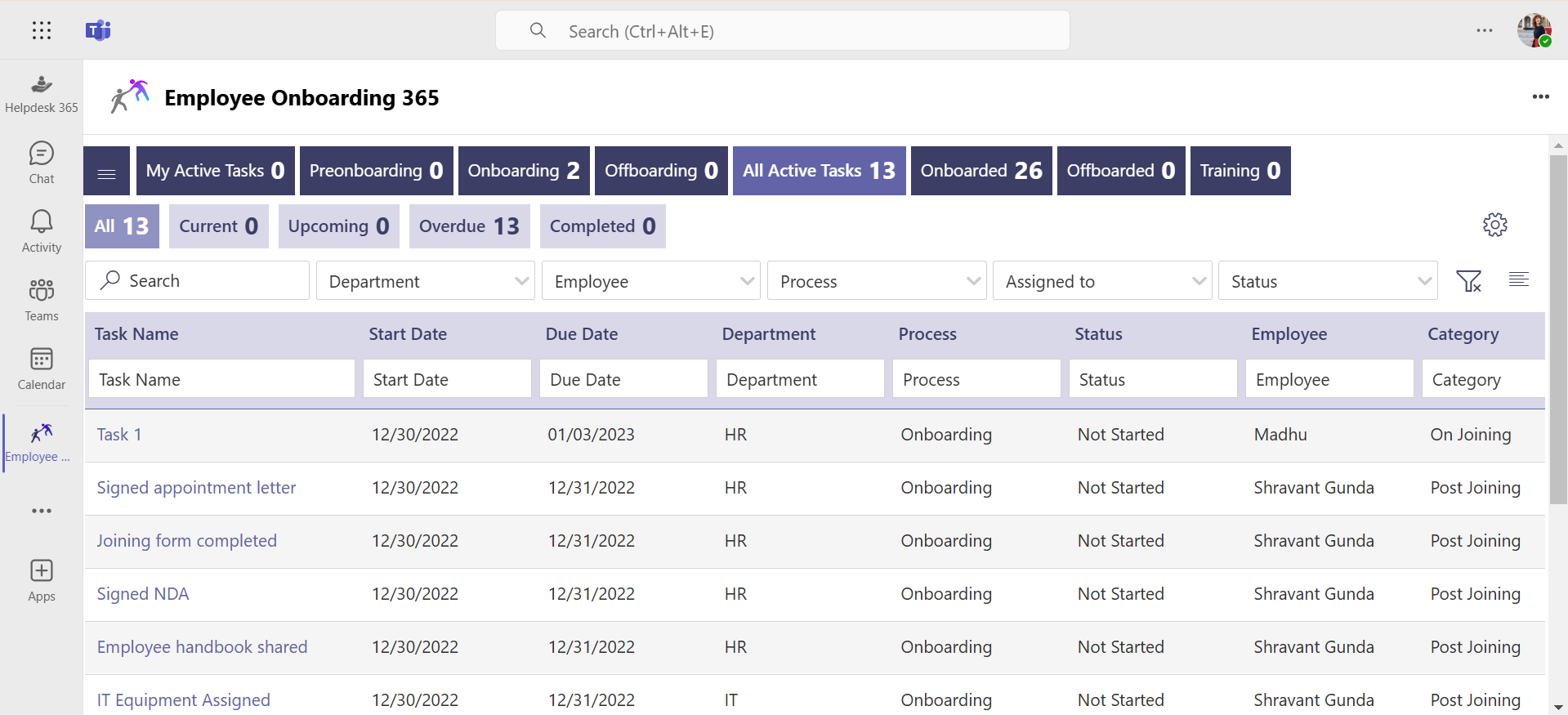Open the Task 1 link

pos(119,435)
